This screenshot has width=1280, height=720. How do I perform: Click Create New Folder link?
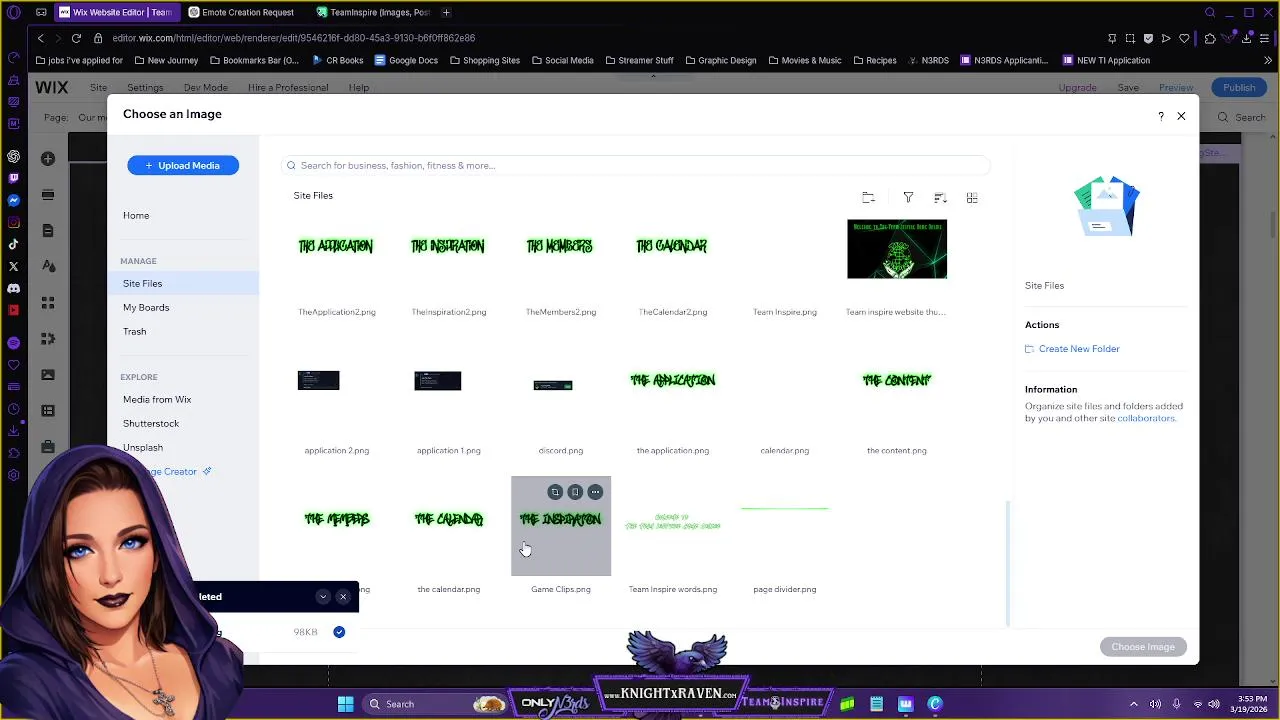(x=1079, y=349)
